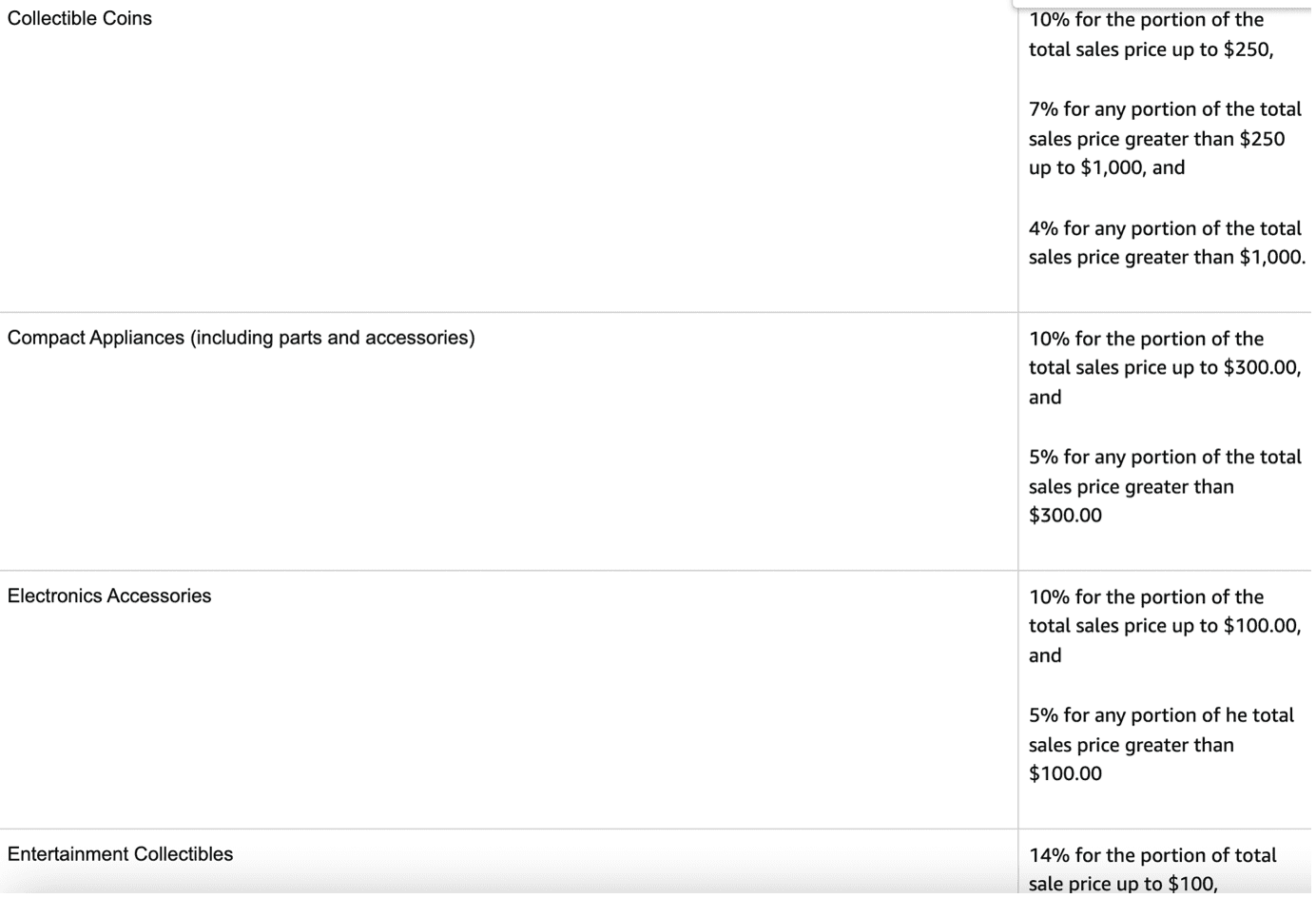Click Collectible Coins 10% fee up to $250
This screenshot has height=898, width=1316.
[1150, 34]
